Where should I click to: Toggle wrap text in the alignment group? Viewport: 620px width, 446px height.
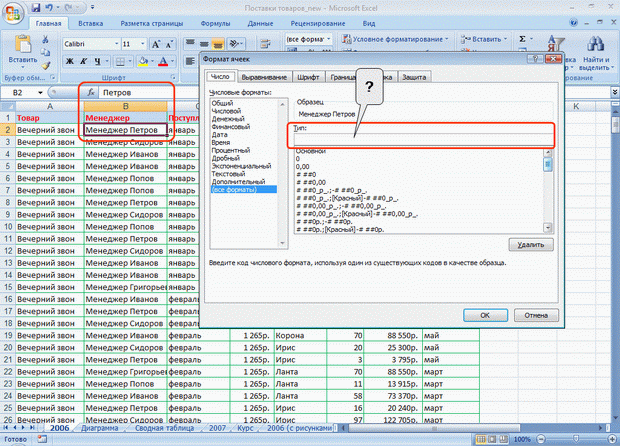tap(265, 43)
